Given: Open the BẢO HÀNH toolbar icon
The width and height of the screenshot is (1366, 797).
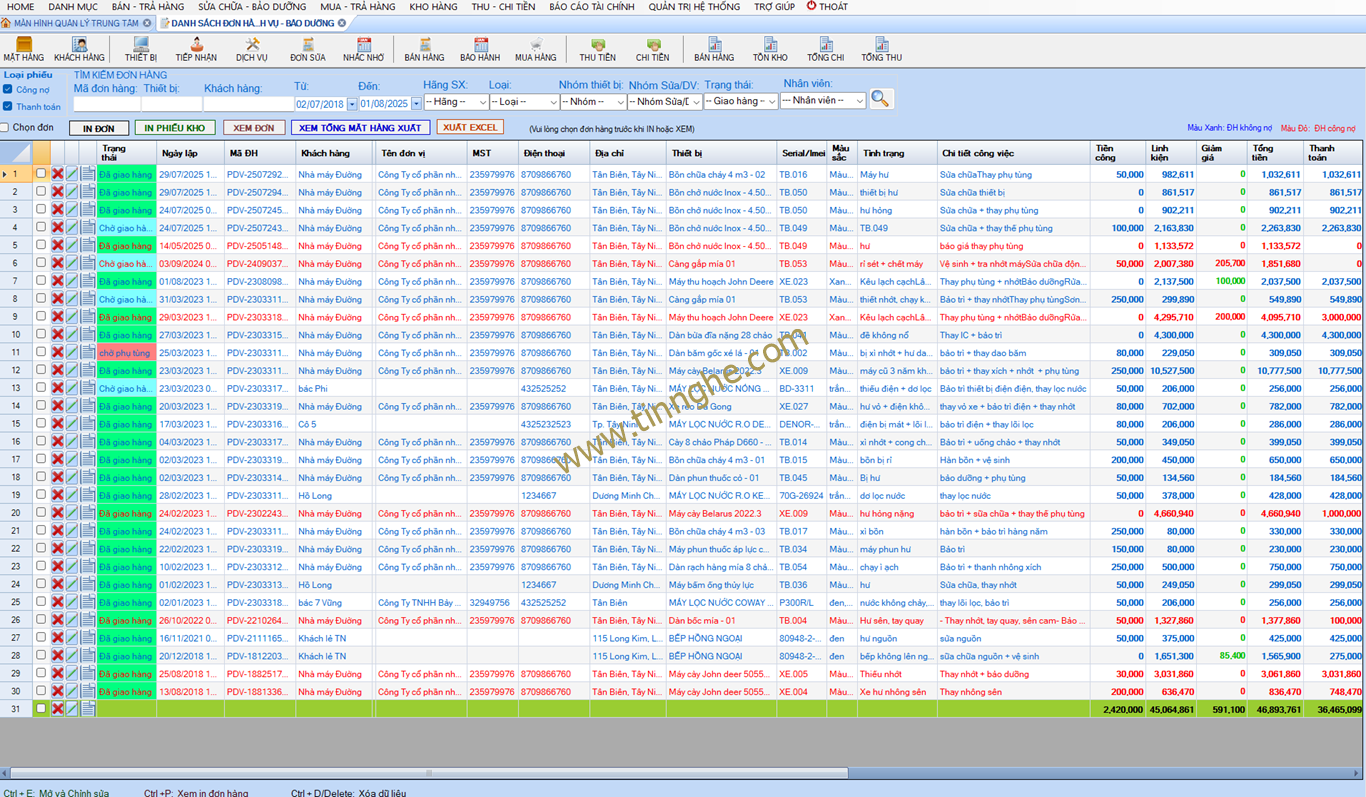Looking at the screenshot, I should tap(480, 49).
